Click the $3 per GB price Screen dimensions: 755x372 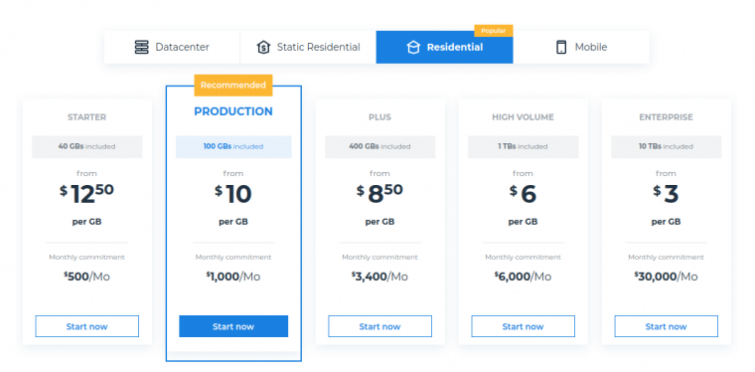666,194
